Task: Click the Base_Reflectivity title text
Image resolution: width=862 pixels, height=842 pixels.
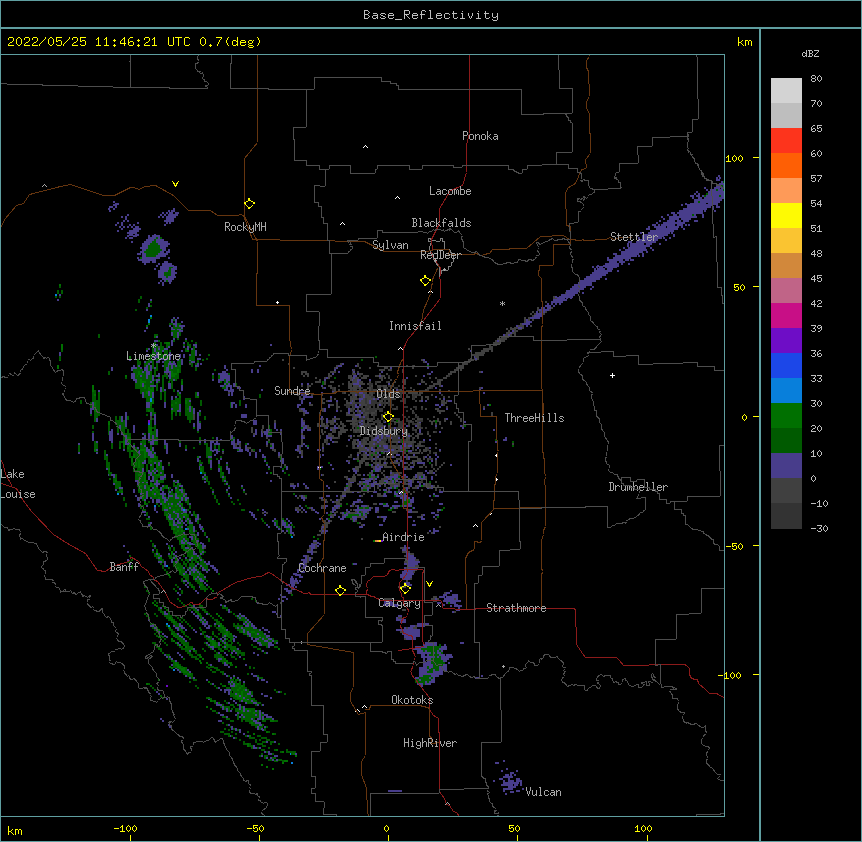Action: (431, 15)
